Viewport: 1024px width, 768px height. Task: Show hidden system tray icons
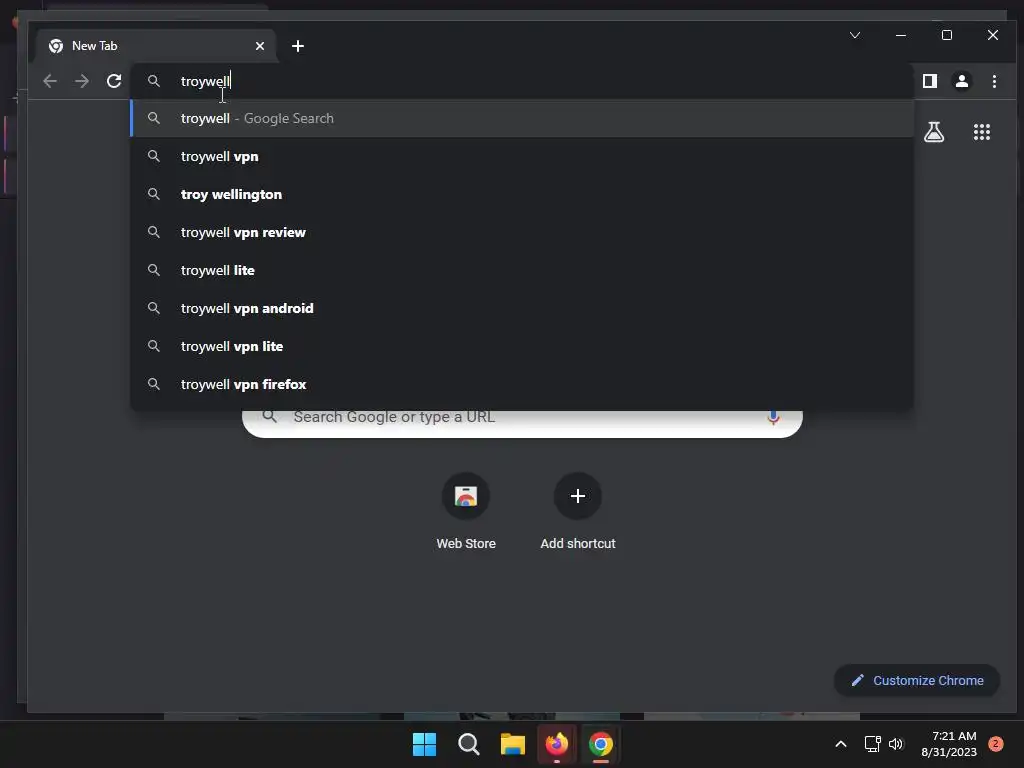click(841, 744)
